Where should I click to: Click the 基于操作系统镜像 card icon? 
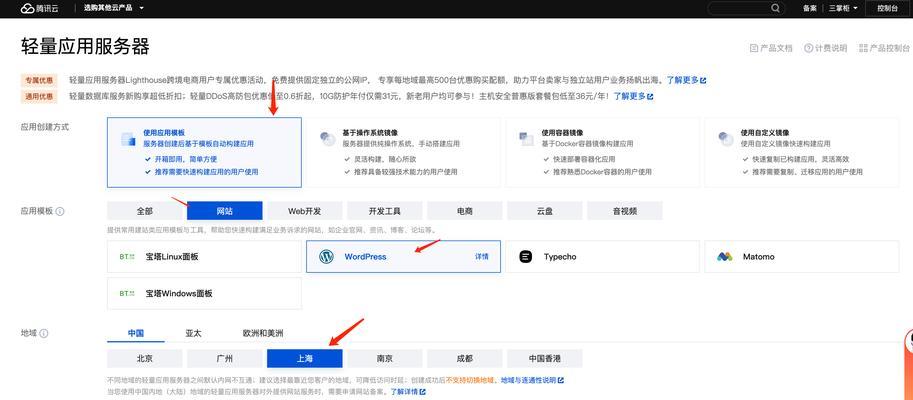point(327,139)
